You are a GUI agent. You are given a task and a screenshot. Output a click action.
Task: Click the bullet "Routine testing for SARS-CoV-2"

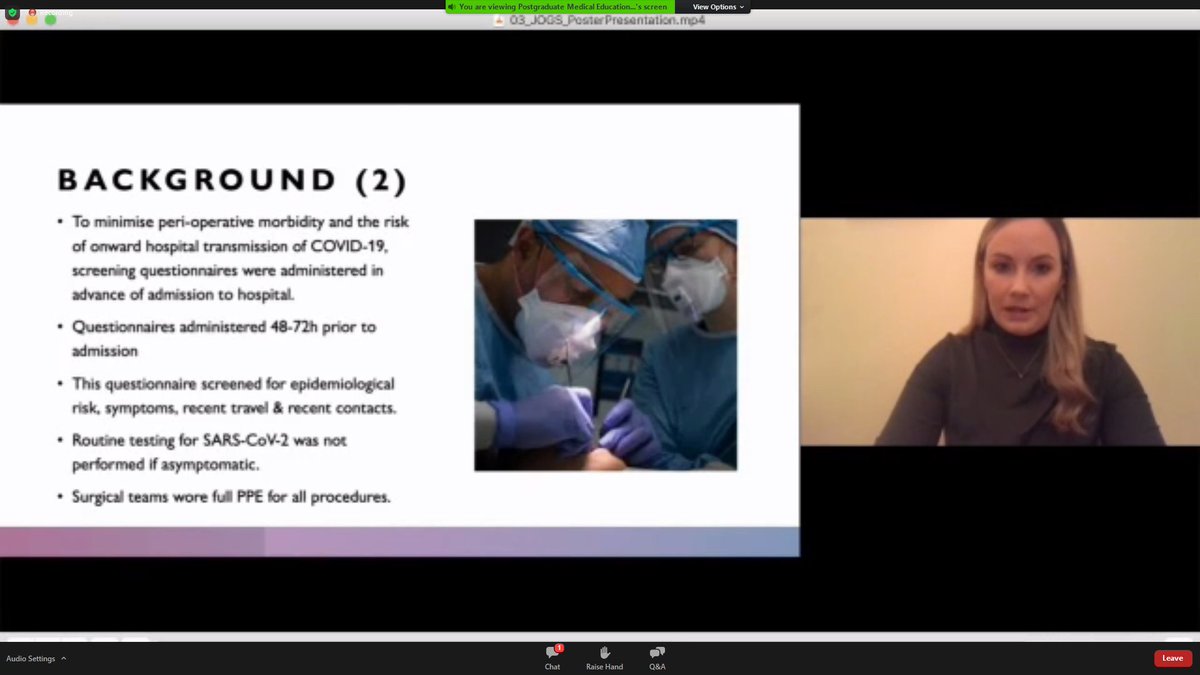click(x=210, y=452)
